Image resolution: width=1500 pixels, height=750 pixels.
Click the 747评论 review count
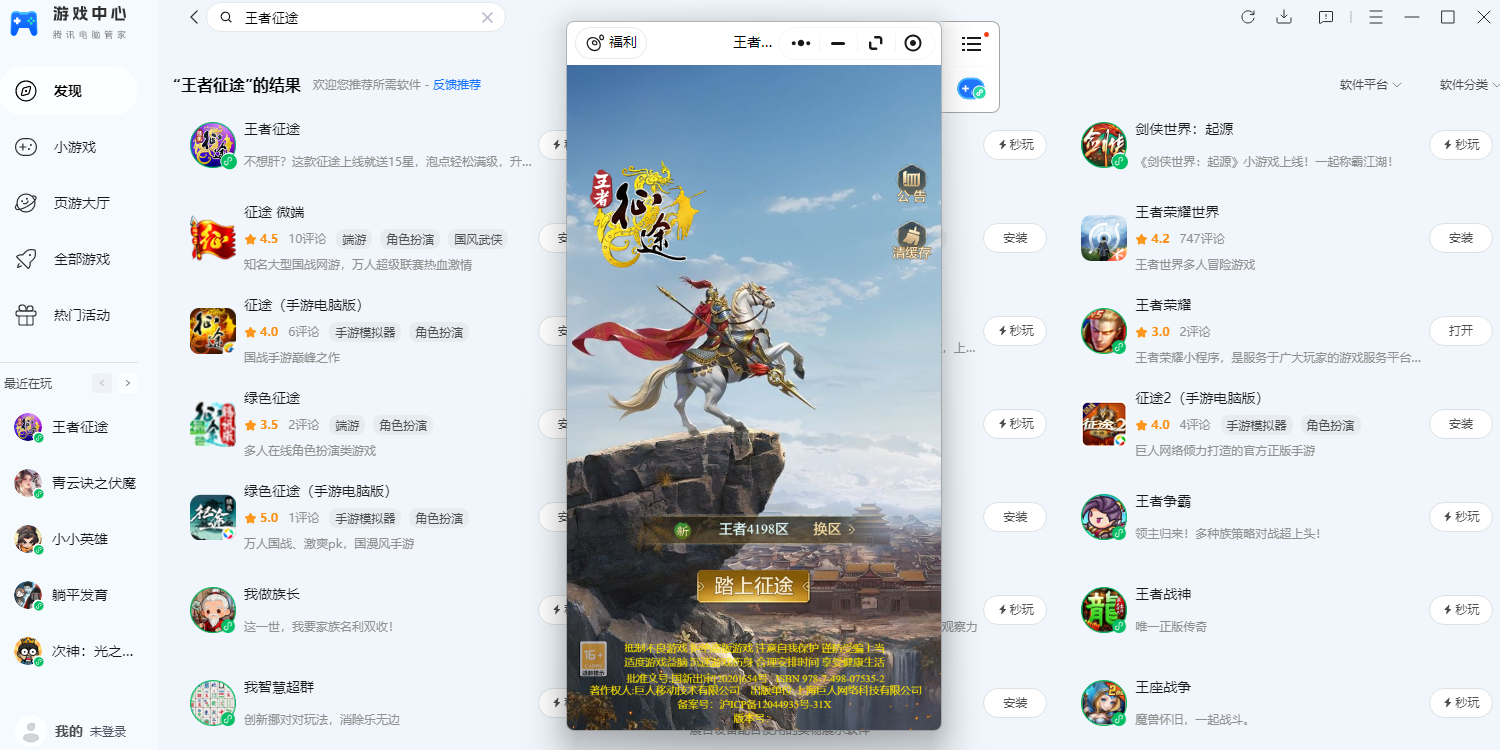(x=1202, y=239)
